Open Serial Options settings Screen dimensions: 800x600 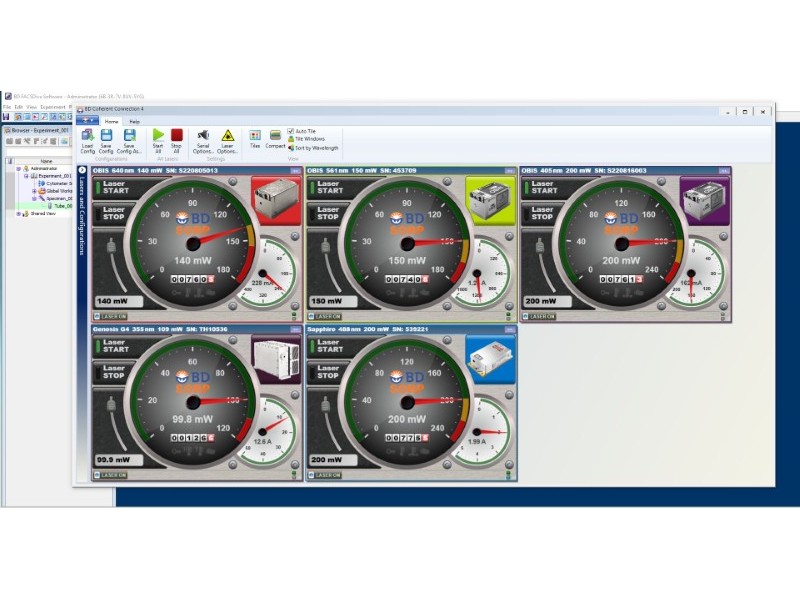click(x=203, y=141)
